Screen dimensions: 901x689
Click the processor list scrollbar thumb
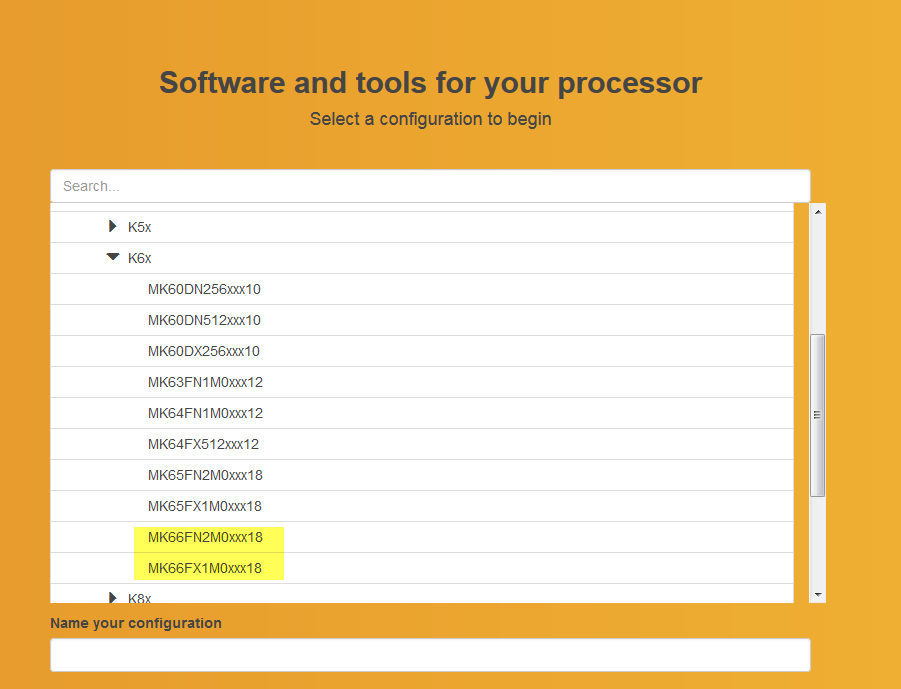(818, 415)
